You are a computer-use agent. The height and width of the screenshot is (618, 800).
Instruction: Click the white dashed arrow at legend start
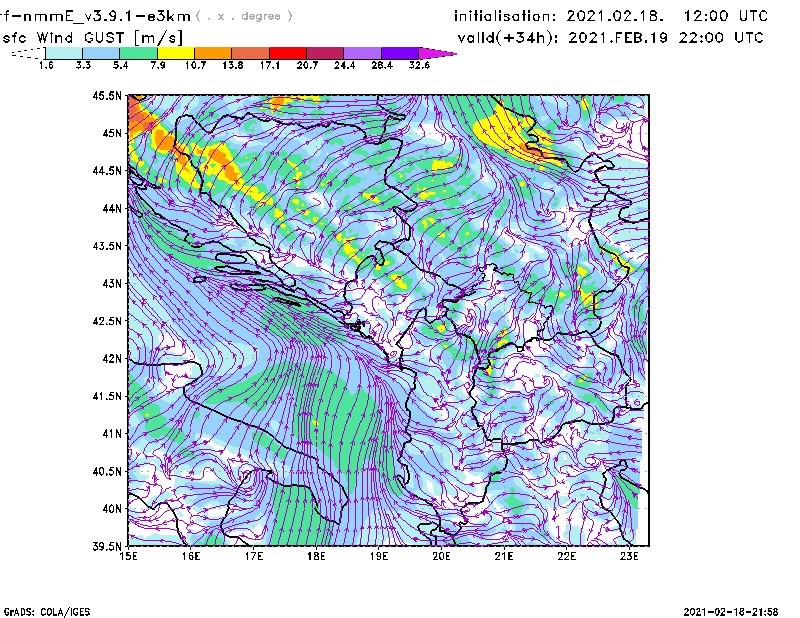click(28, 53)
